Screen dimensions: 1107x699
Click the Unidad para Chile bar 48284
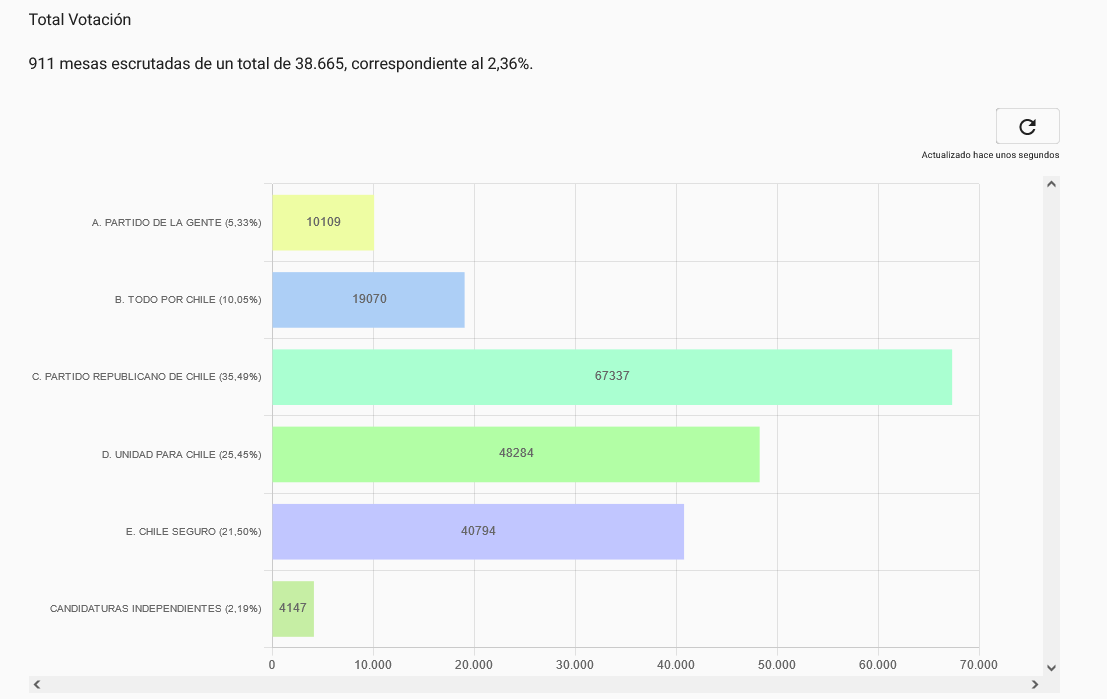516,454
